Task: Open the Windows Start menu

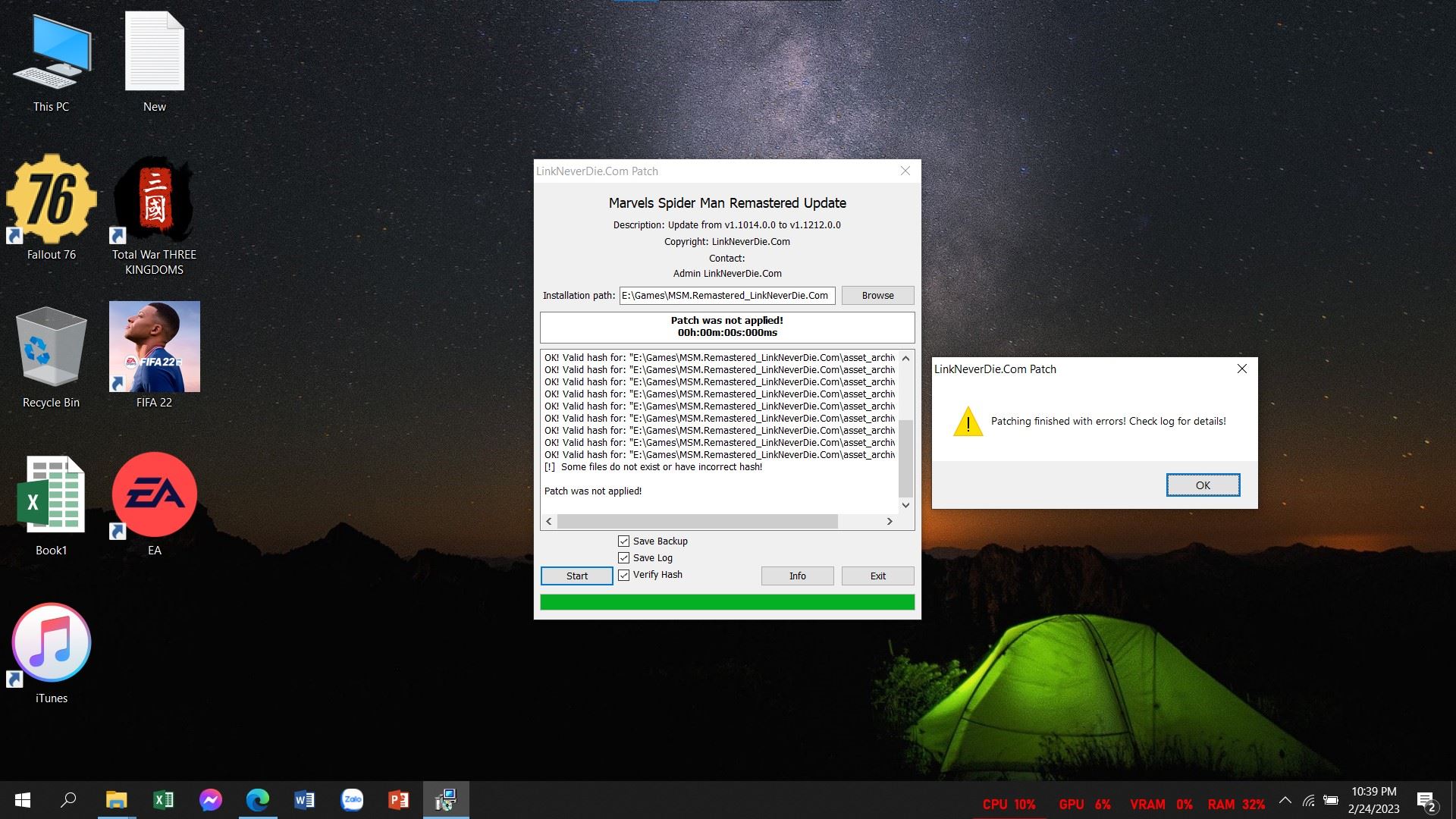Action: tap(23, 800)
